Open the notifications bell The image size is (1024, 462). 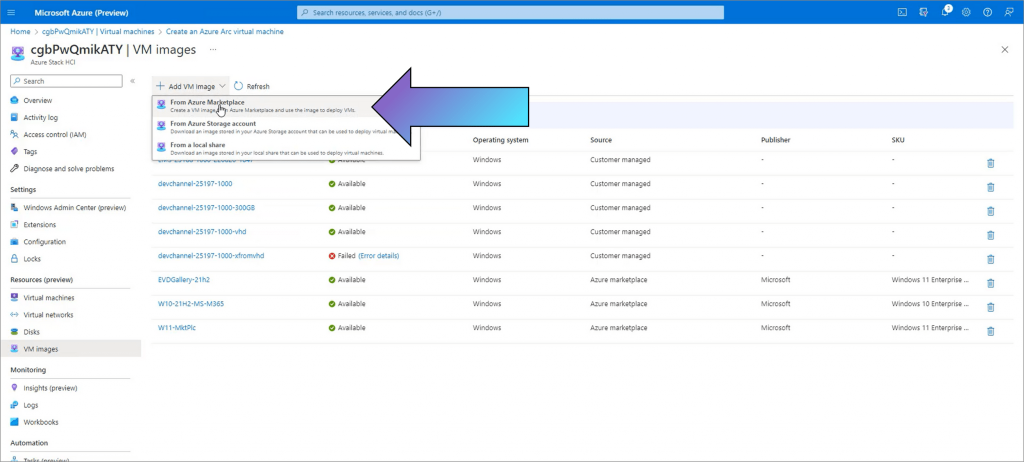[945, 12]
